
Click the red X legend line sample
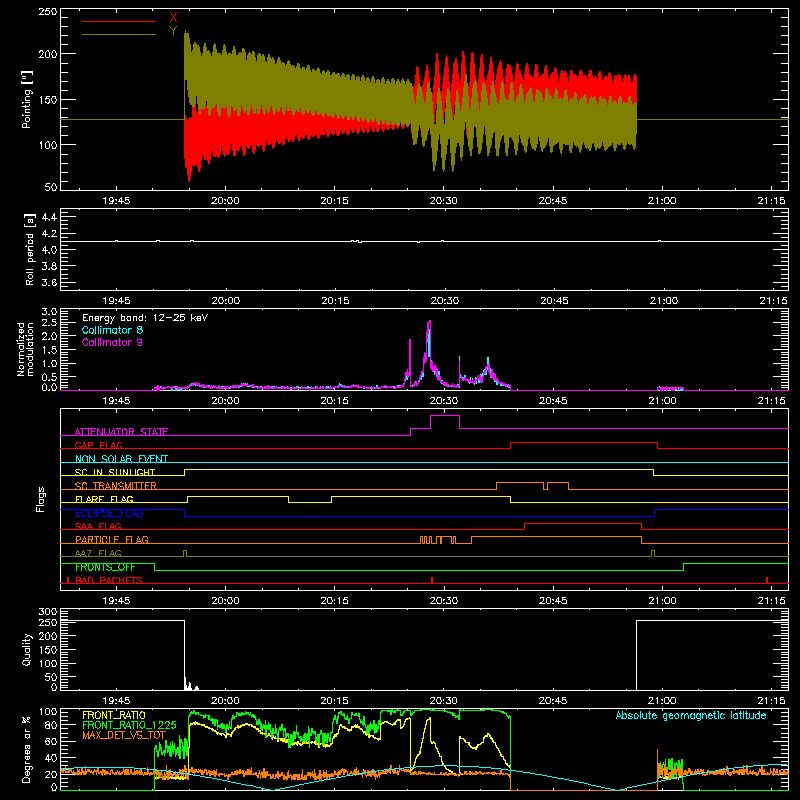pyautogui.click(x=119, y=21)
